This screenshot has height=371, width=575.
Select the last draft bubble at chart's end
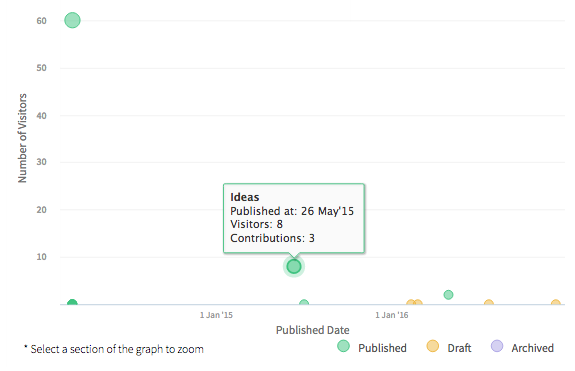tap(556, 303)
